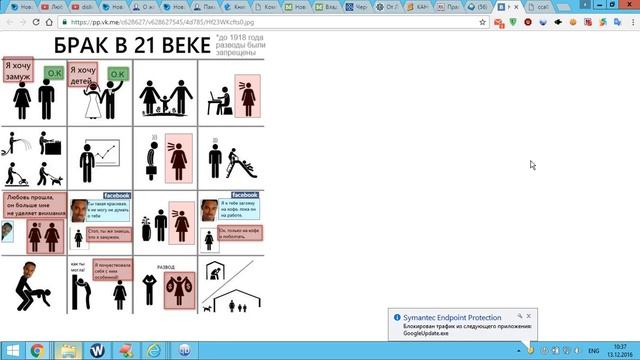This screenshot has height=360, width=640.
Task: Switch to the 'От Л' gear tab
Action: pyautogui.click(x=387, y=7)
